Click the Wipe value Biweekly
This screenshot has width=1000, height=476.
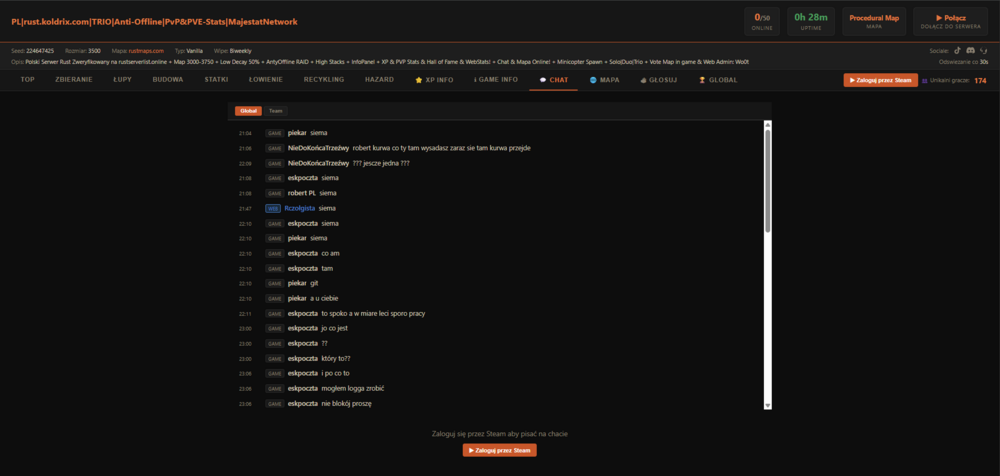(240, 50)
